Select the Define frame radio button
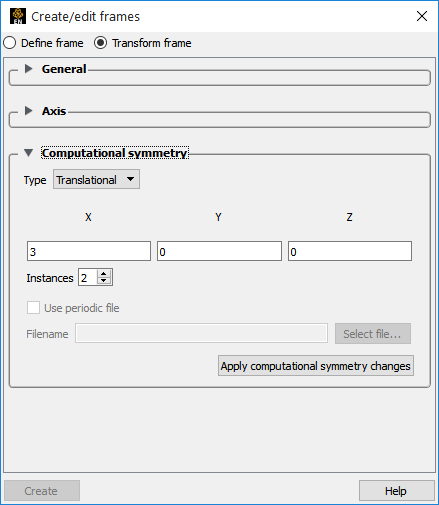This screenshot has height=505, width=439. 10,43
